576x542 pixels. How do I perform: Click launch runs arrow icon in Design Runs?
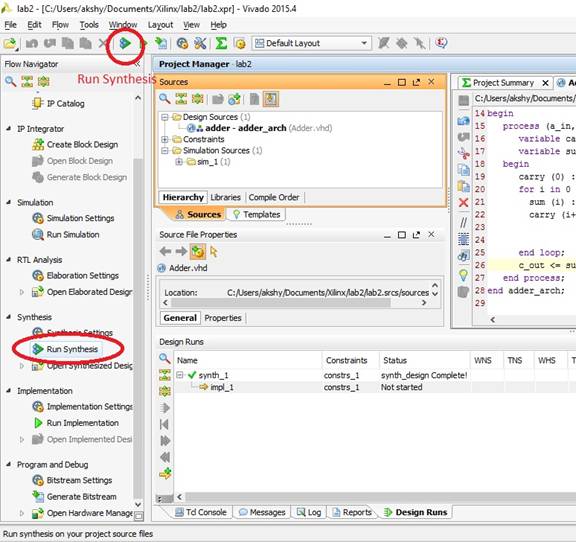coord(165,408)
